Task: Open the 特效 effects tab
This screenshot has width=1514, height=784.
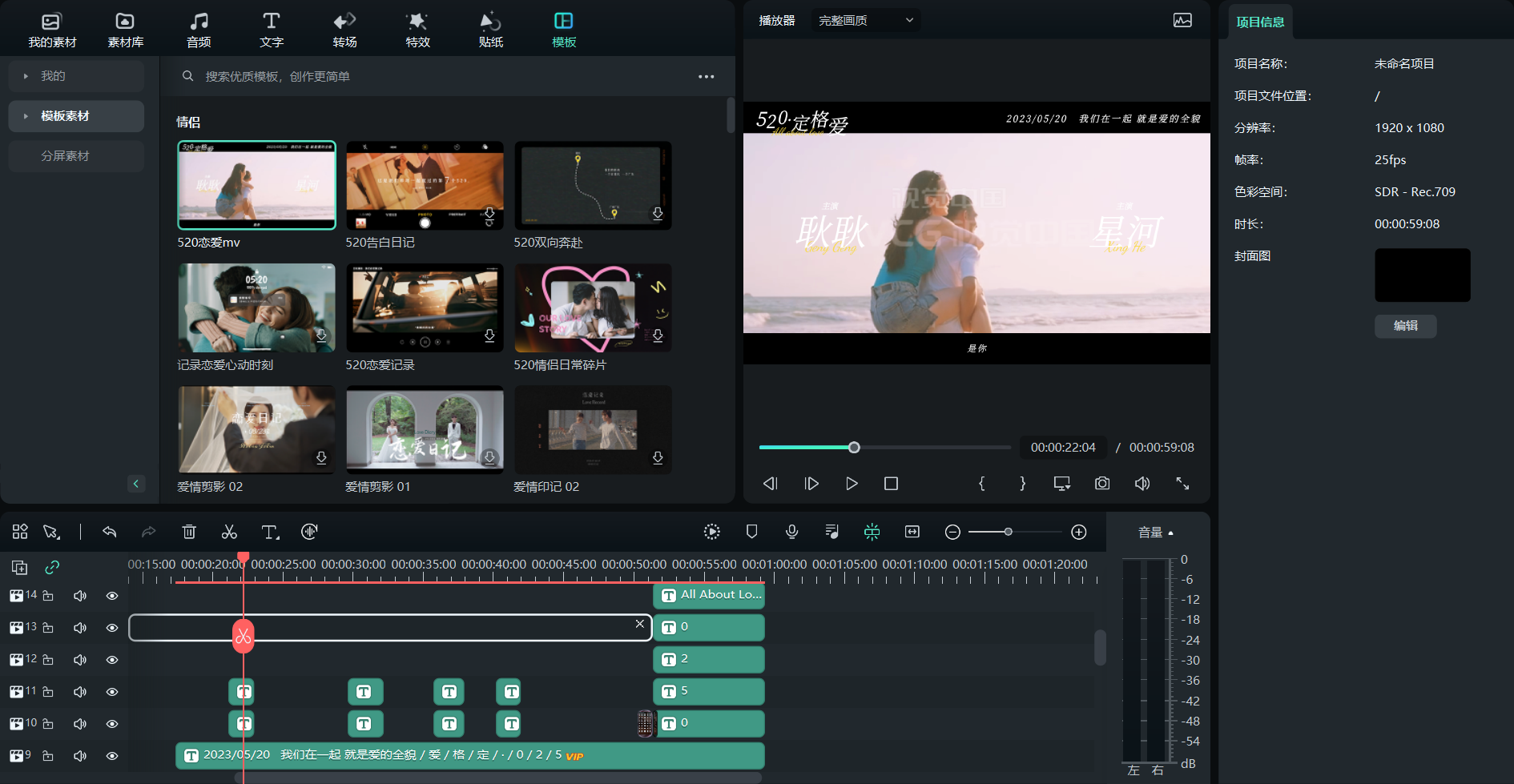Action: (x=417, y=30)
